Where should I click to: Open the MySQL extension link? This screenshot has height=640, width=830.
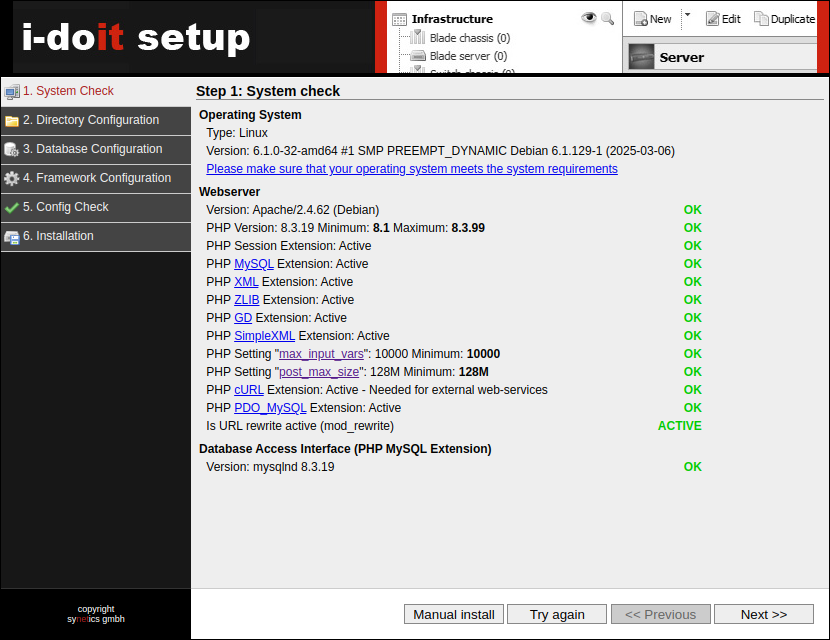(x=254, y=264)
